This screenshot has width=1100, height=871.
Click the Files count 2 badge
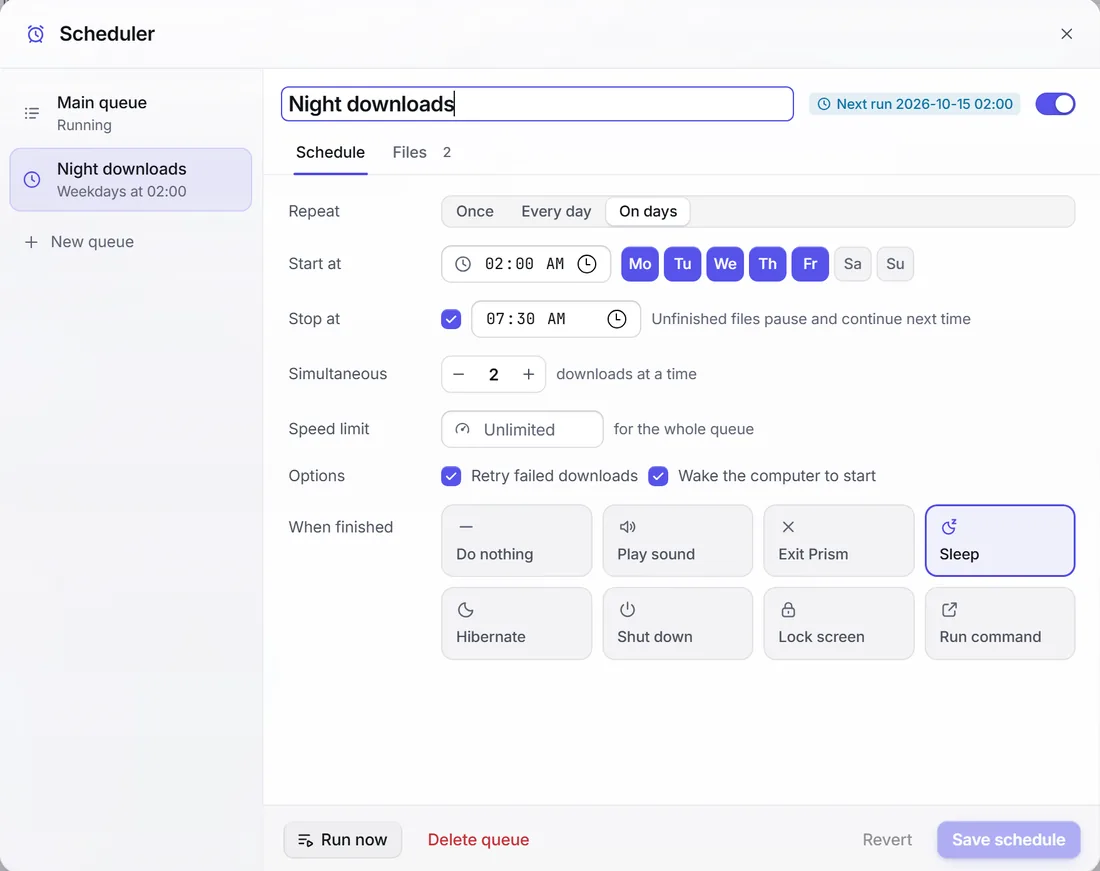(447, 152)
